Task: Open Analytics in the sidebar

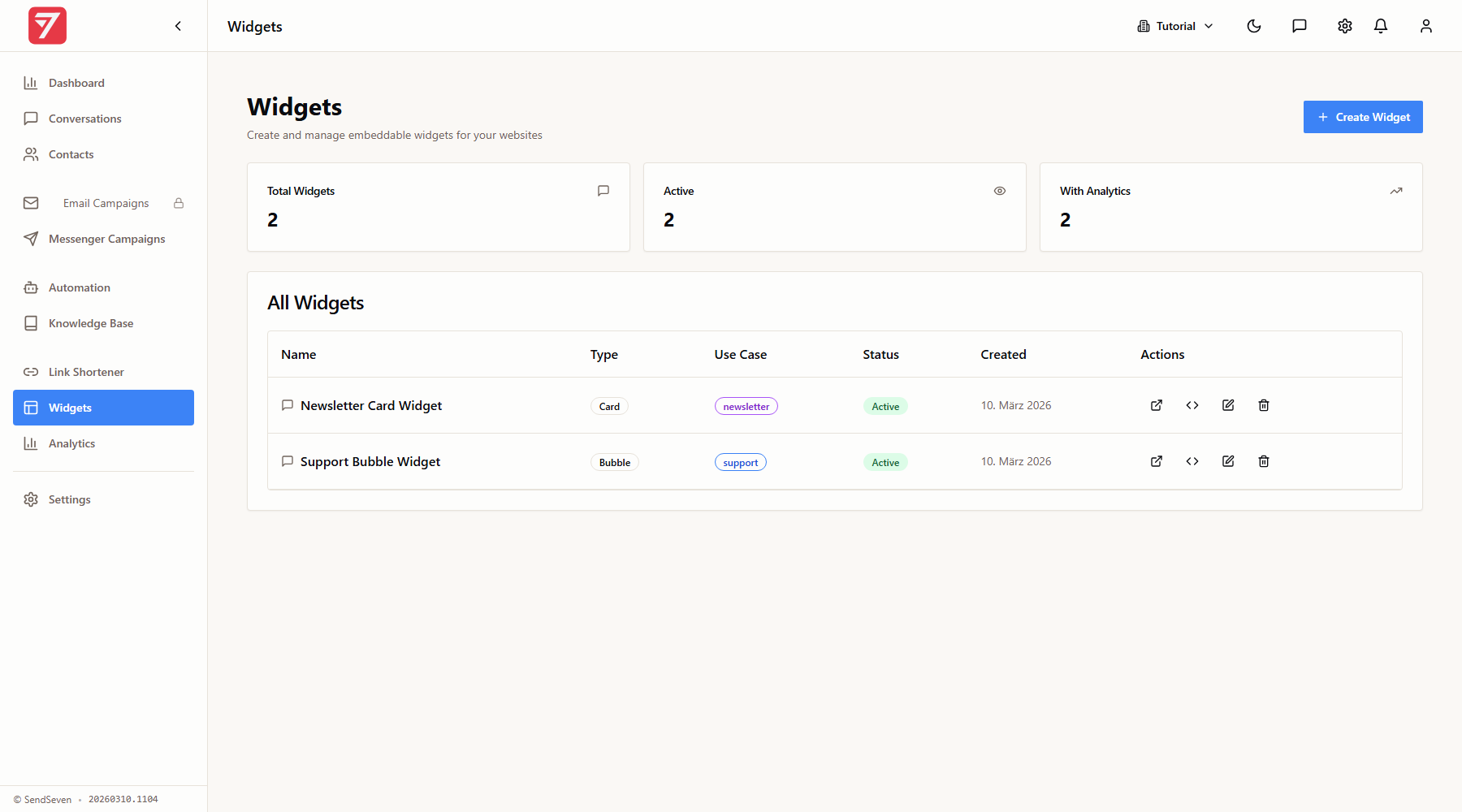Action: coord(103,443)
